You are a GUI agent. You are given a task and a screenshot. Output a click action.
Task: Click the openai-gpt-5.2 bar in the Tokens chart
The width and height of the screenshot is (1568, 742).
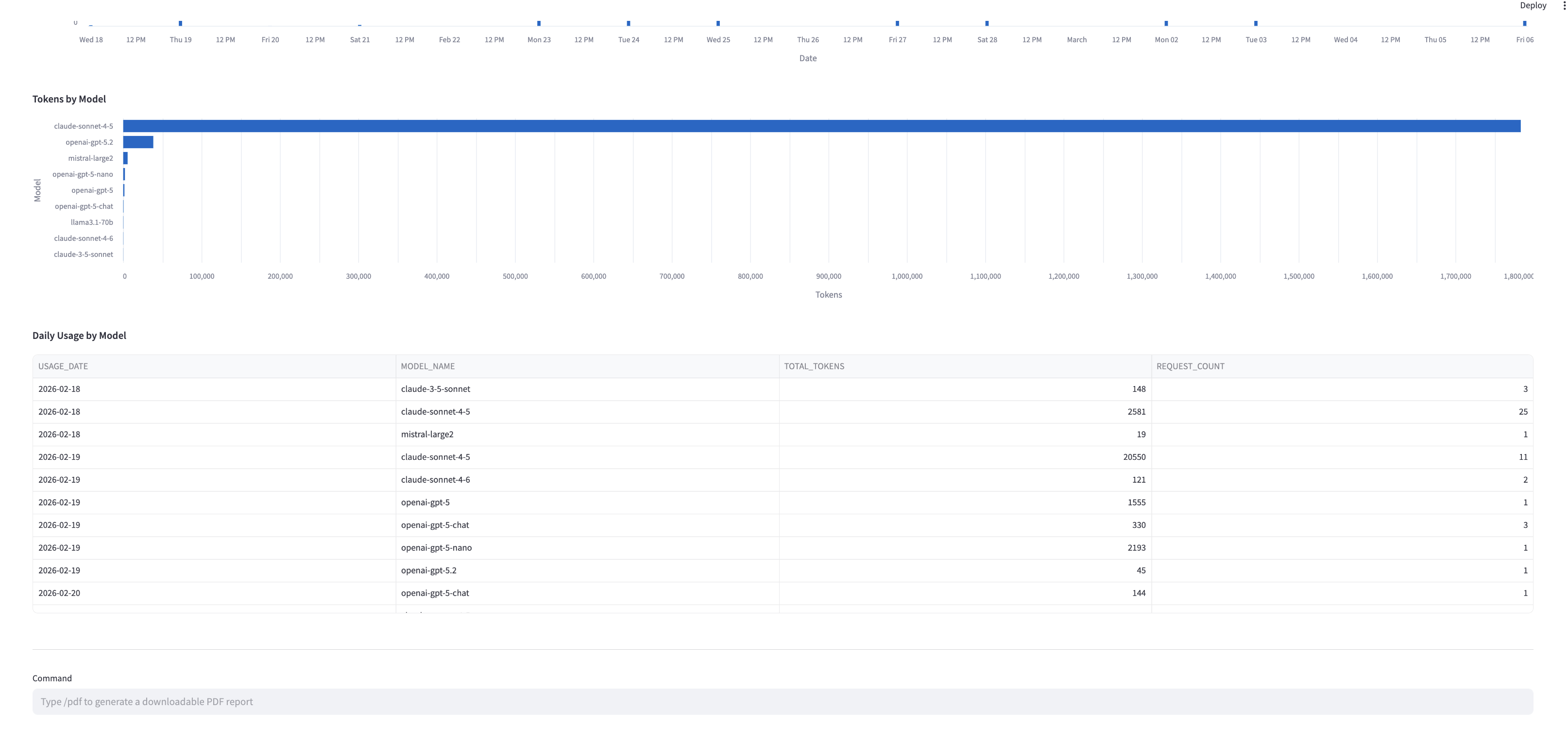pyautogui.click(x=138, y=142)
